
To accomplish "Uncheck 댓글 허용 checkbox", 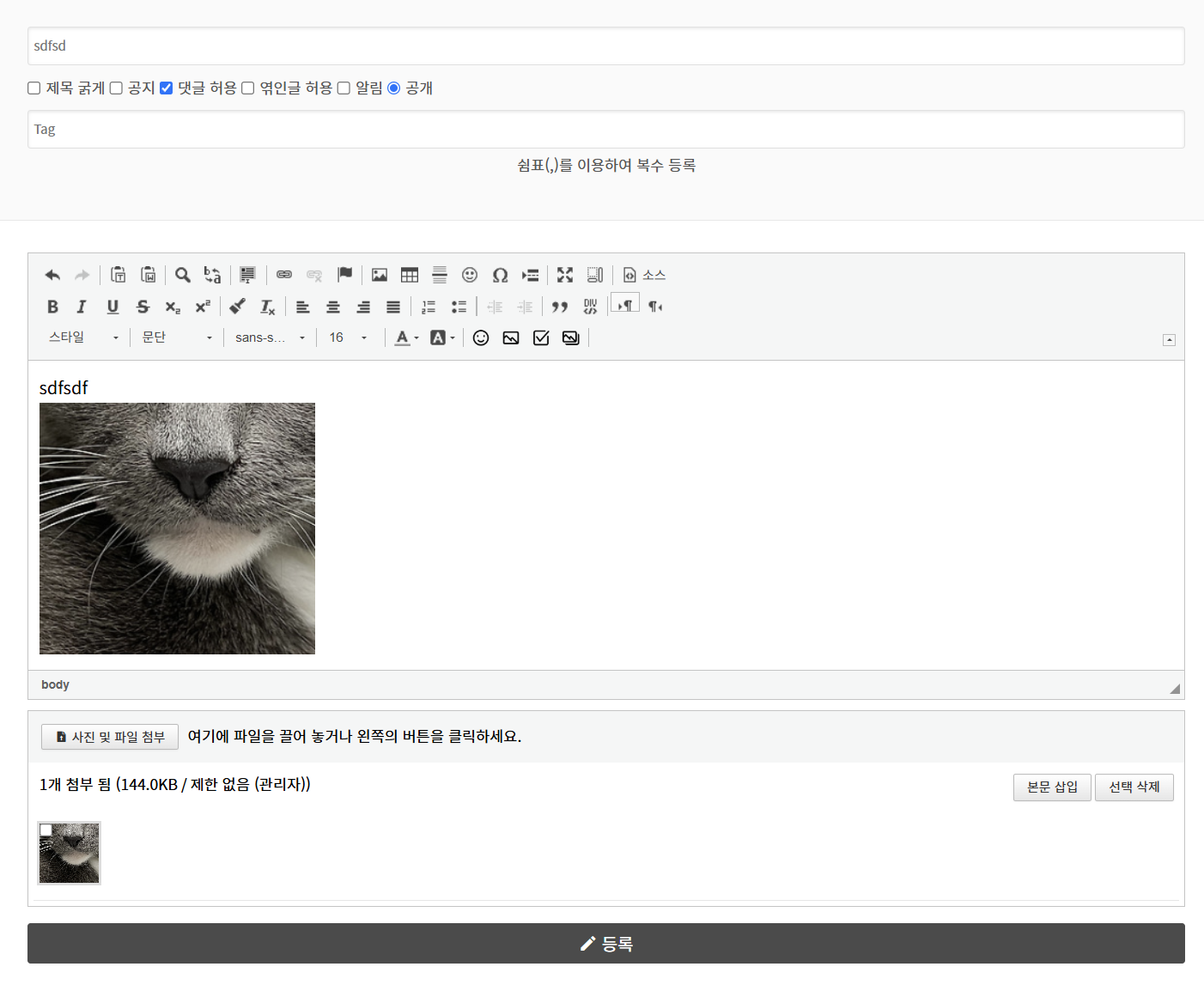I will click(167, 88).
